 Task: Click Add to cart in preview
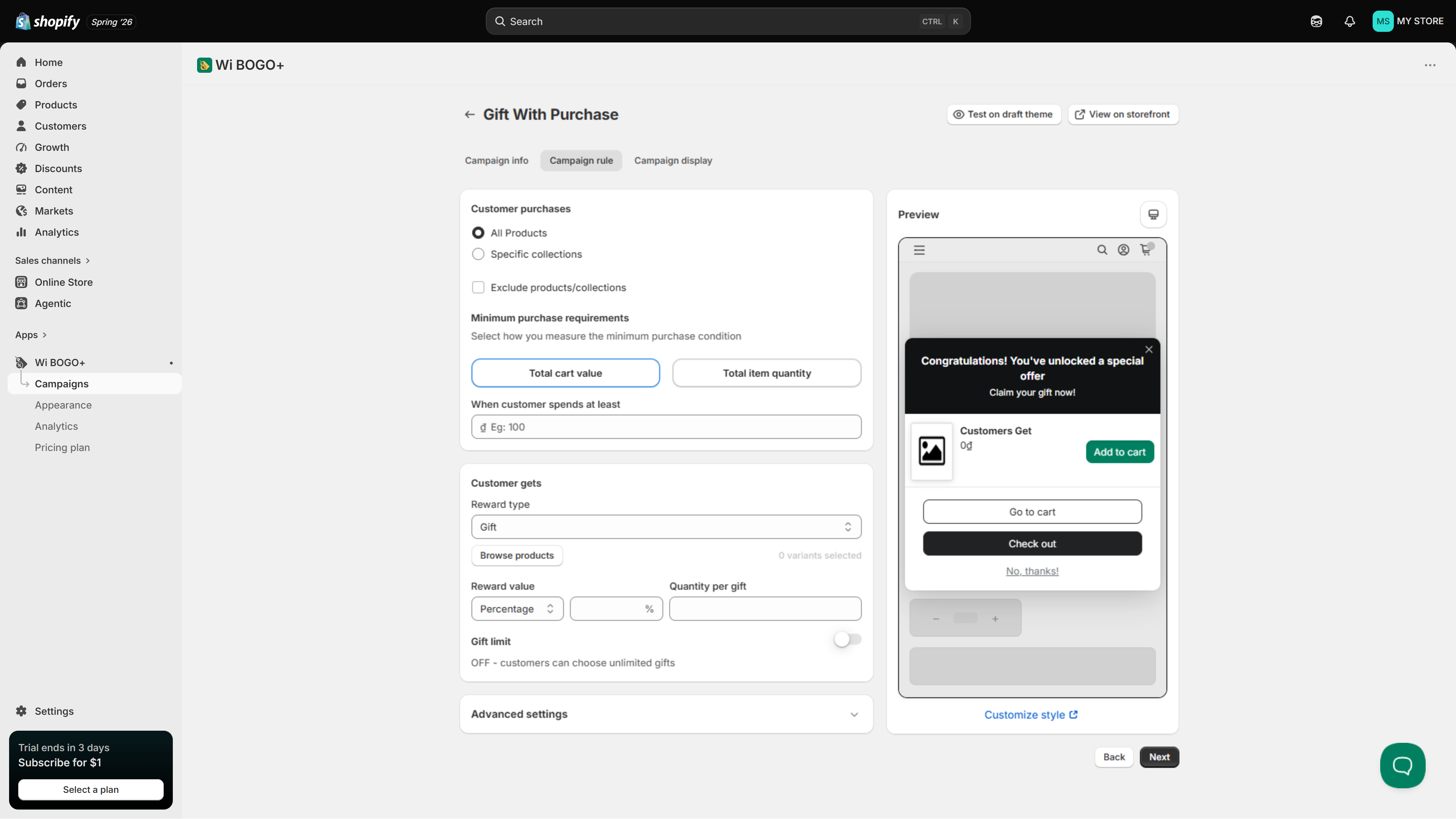(1119, 452)
